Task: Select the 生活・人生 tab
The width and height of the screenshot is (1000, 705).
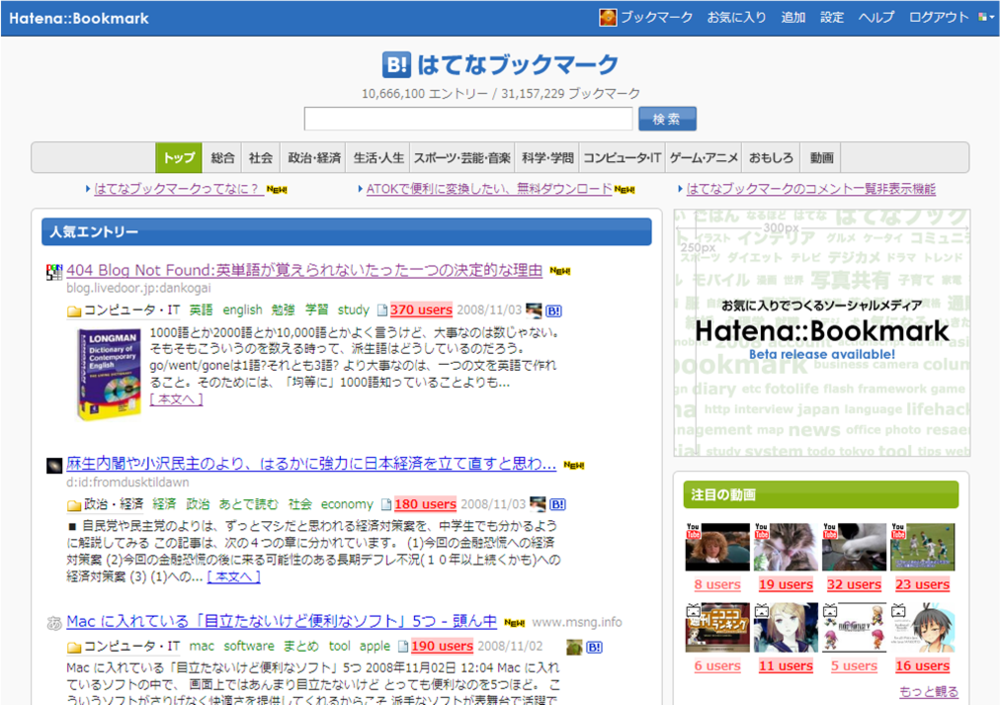Action: [x=378, y=158]
